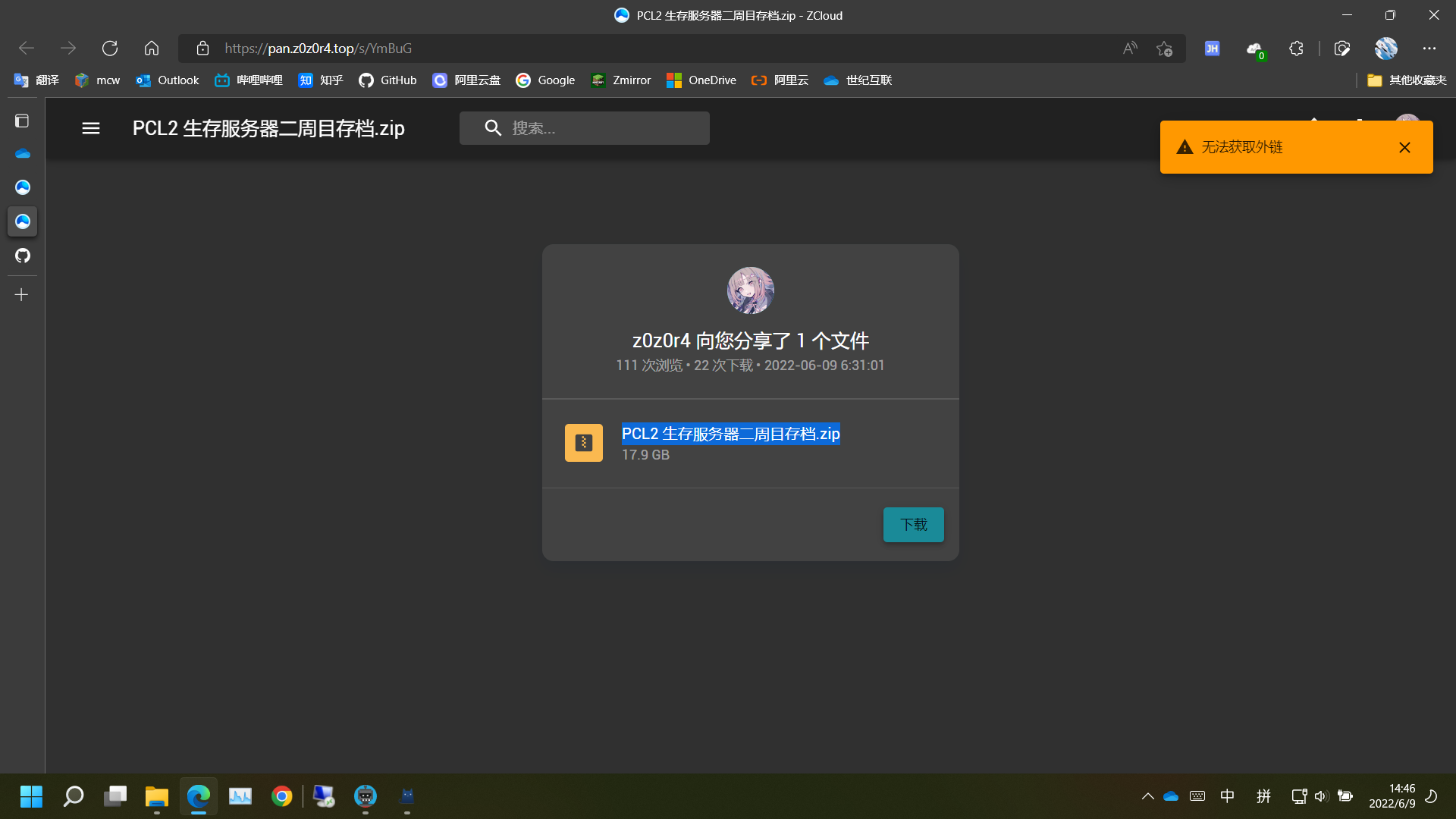Image resolution: width=1456 pixels, height=819 pixels.
Task: Click z0z0r4's profile avatar
Action: [750, 290]
